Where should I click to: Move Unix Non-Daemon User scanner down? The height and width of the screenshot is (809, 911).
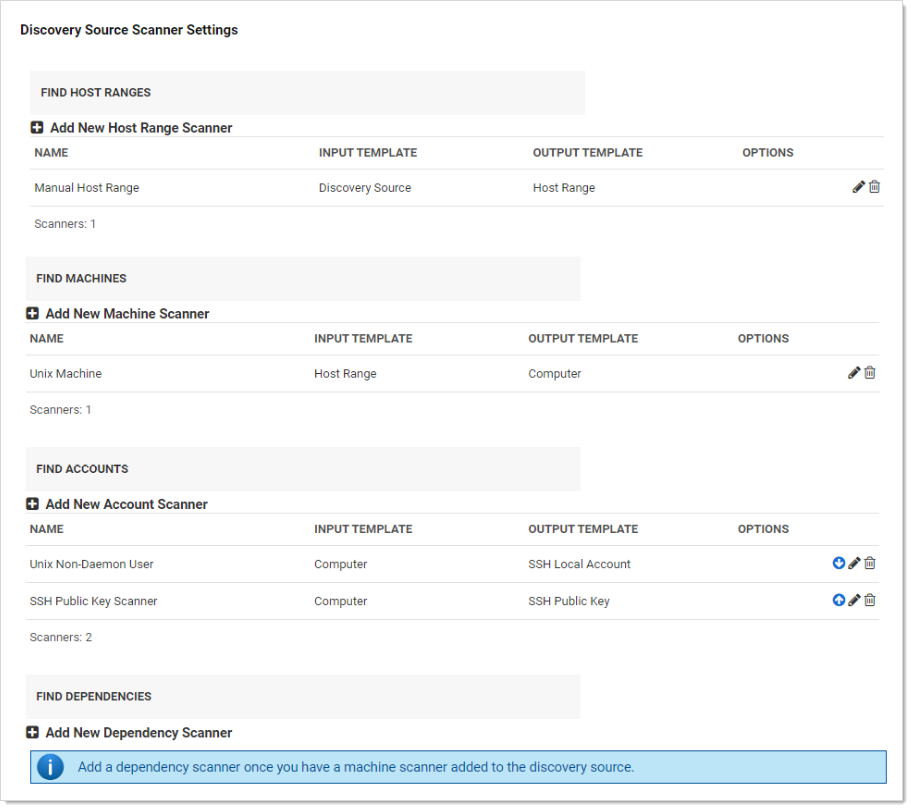[x=838, y=563]
